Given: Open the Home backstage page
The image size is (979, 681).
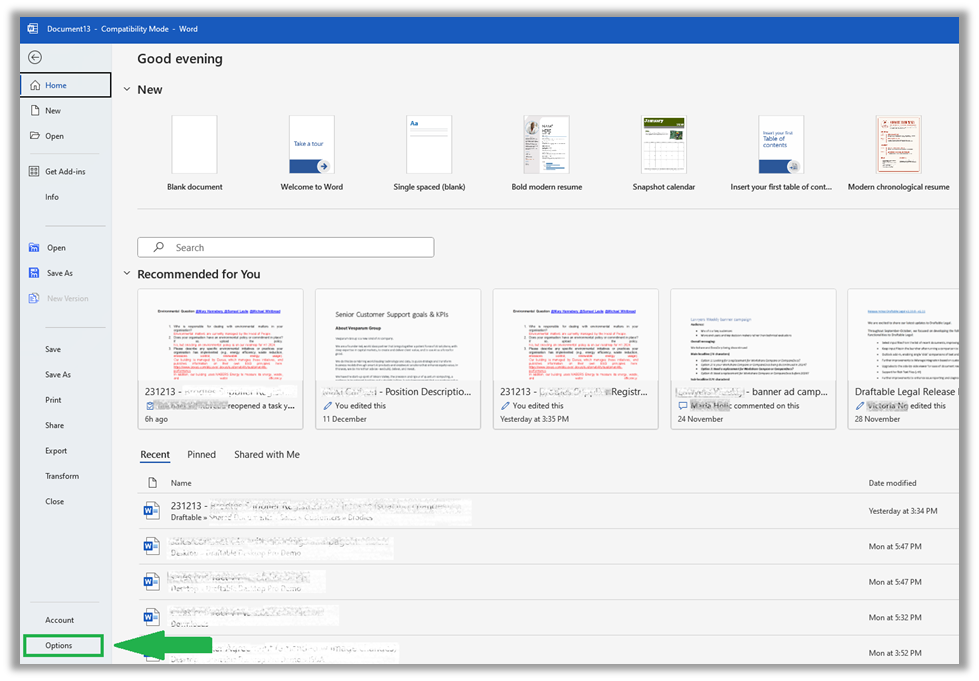Looking at the screenshot, I should point(66,85).
